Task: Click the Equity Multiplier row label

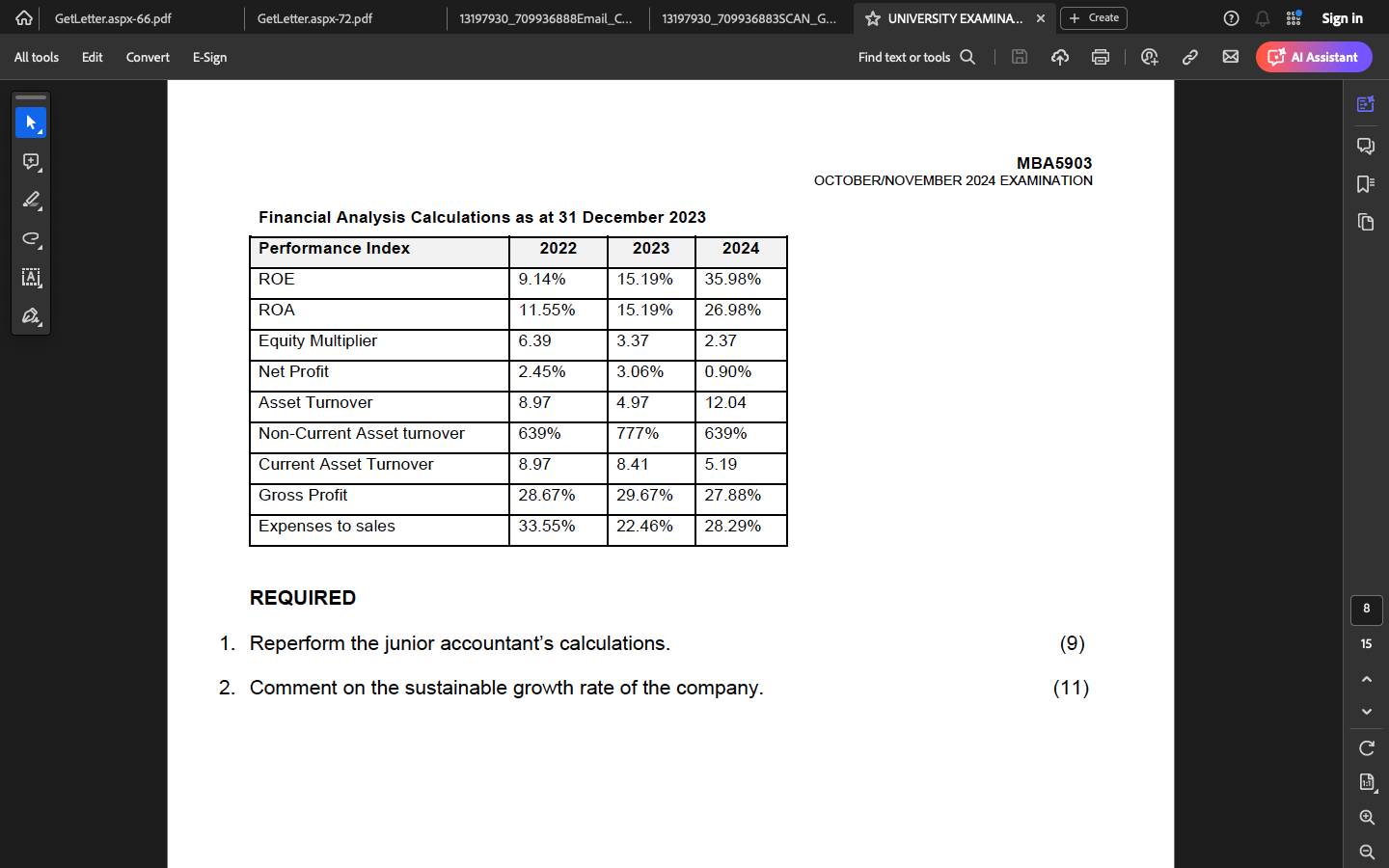Action: click(x=317, y=340)
